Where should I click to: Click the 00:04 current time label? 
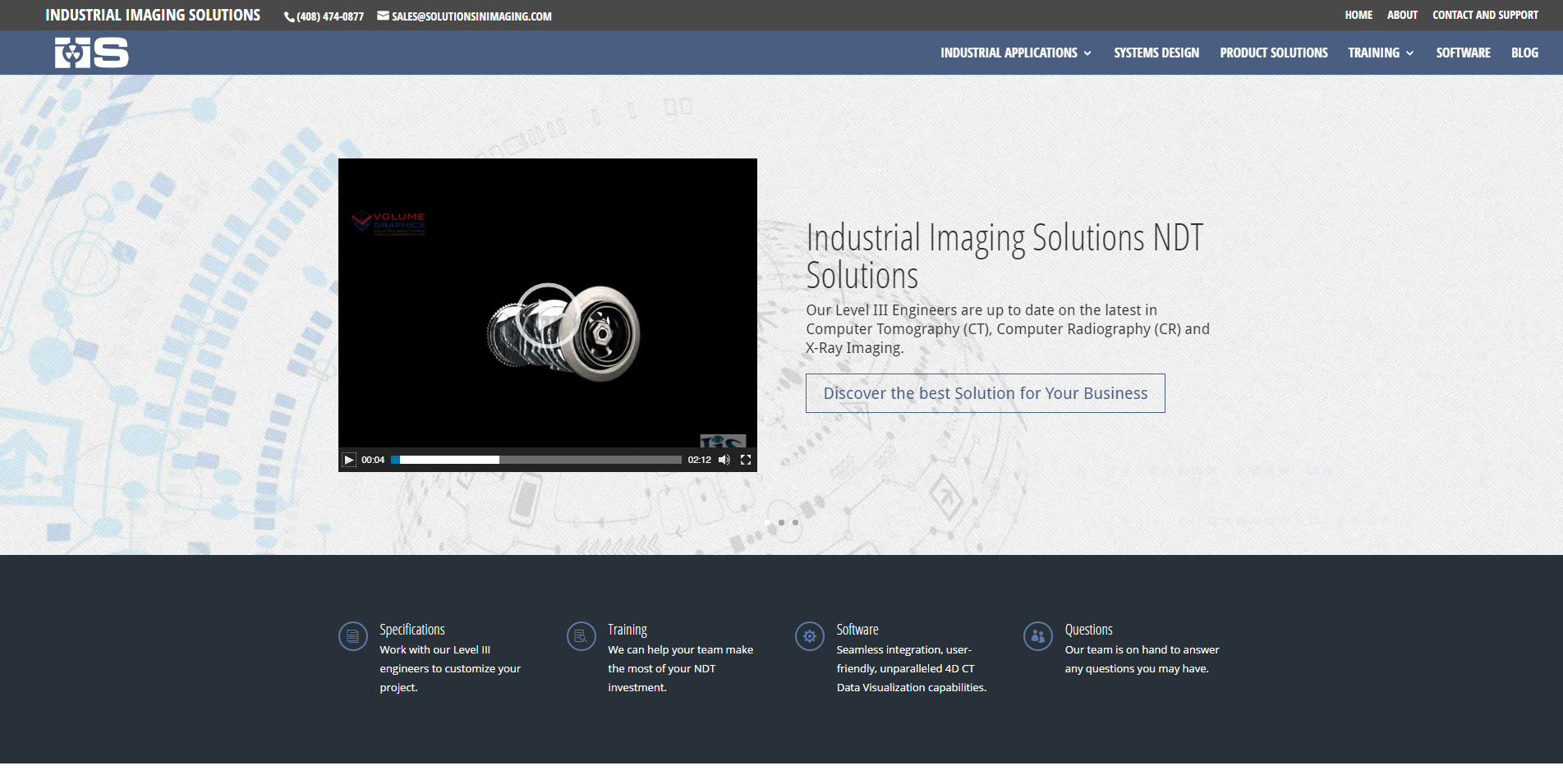373,460
